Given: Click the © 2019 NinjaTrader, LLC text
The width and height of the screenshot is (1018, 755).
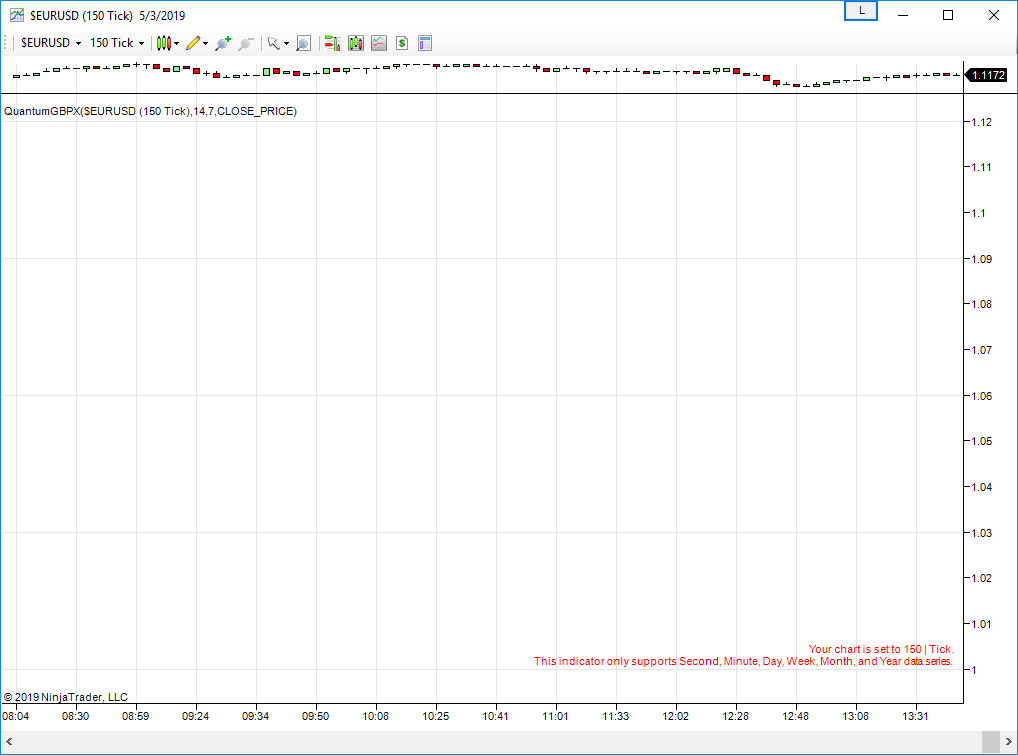Looking at the screenshot, I should 66,697.
